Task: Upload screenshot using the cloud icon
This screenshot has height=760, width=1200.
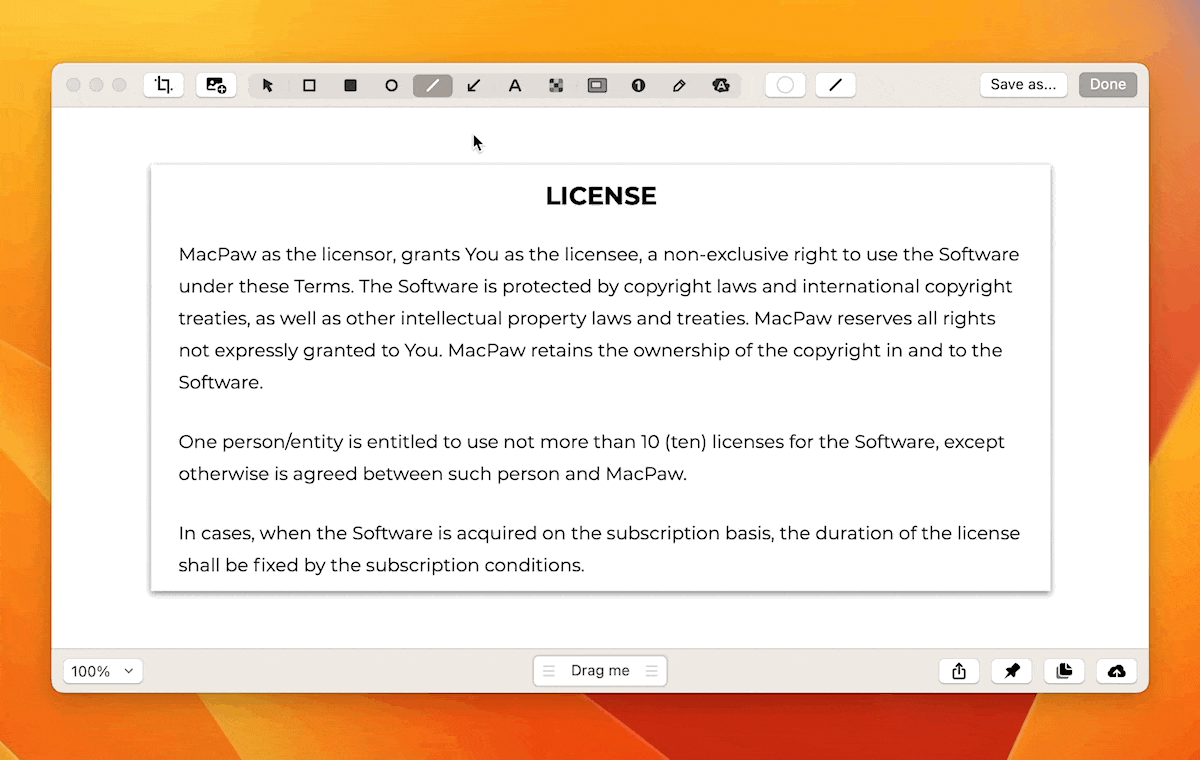Action: [x=1117, y=671]
